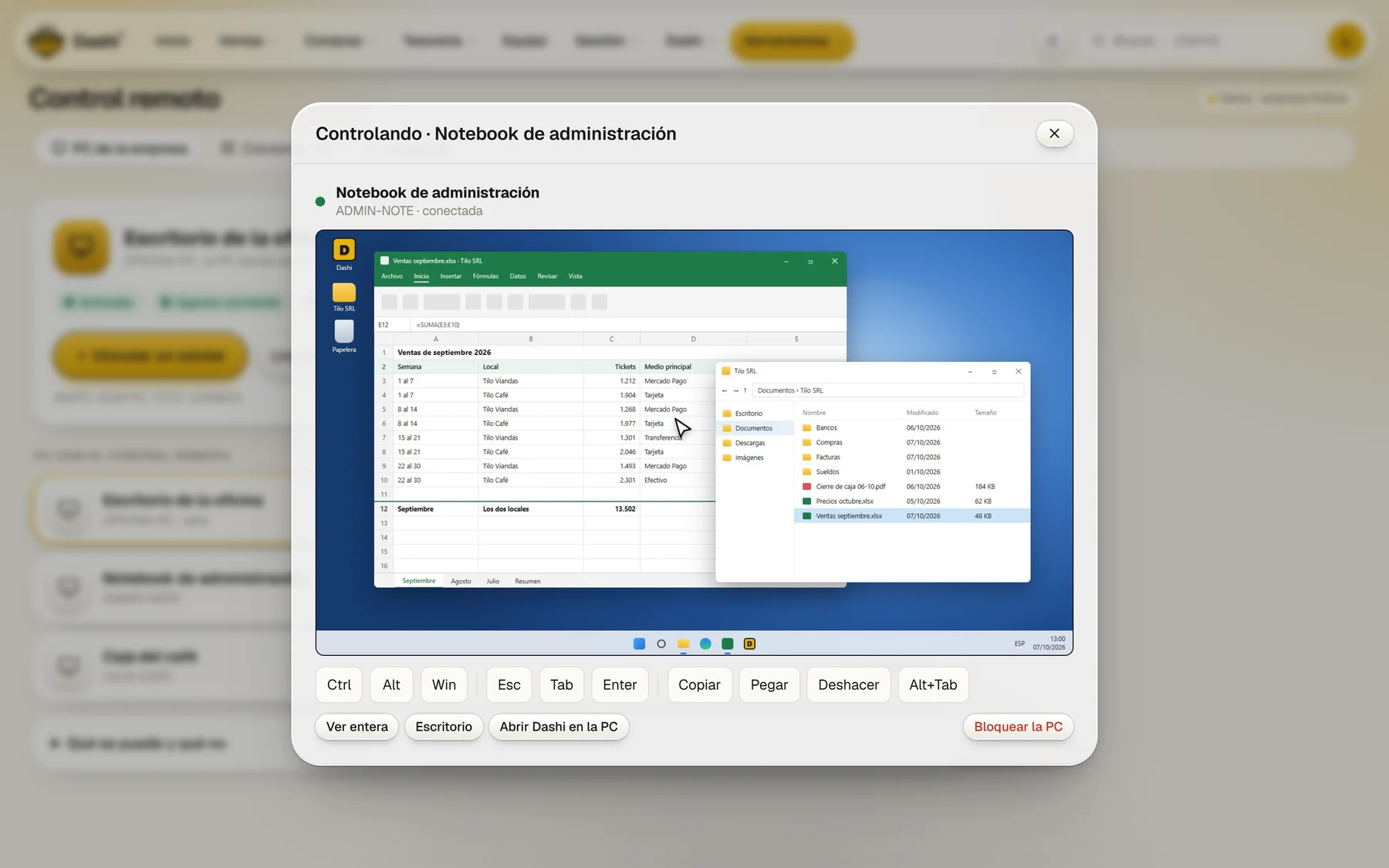Go back in the Tilo SRL explorer window
The width and height of the screenshot is (1389, 868).
724,390
